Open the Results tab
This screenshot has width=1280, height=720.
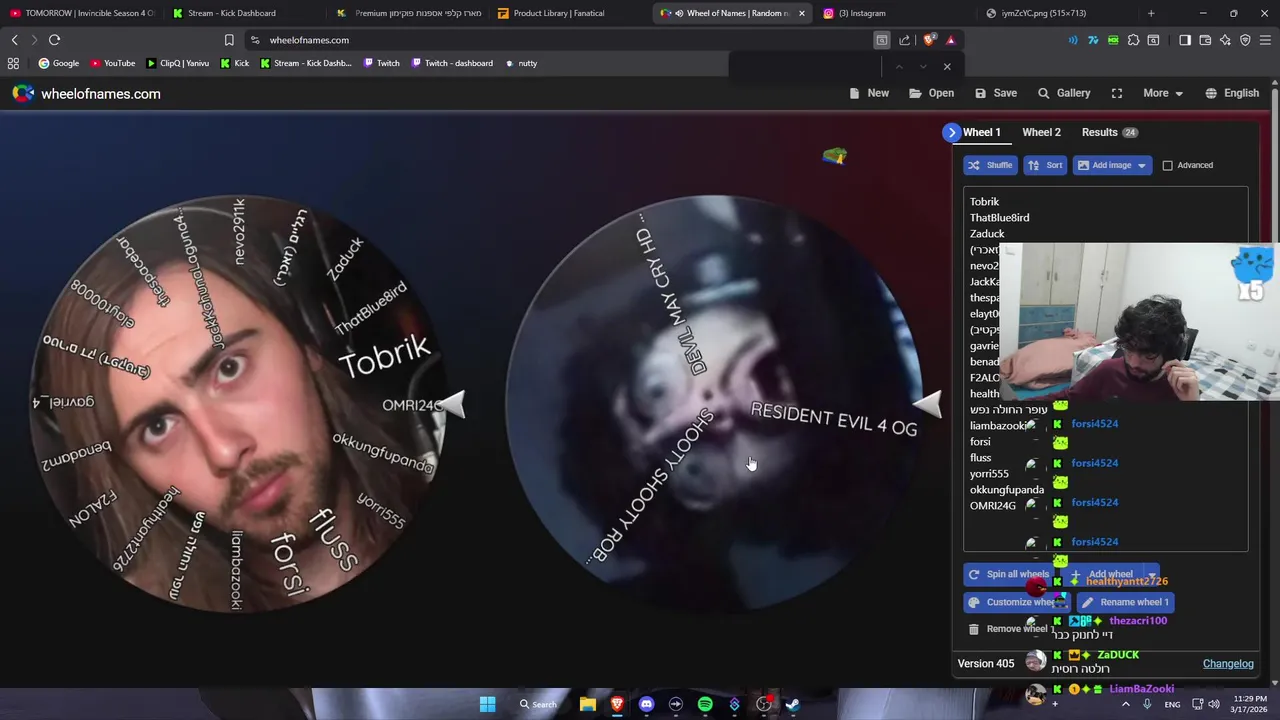click(x=1109, y=132)
